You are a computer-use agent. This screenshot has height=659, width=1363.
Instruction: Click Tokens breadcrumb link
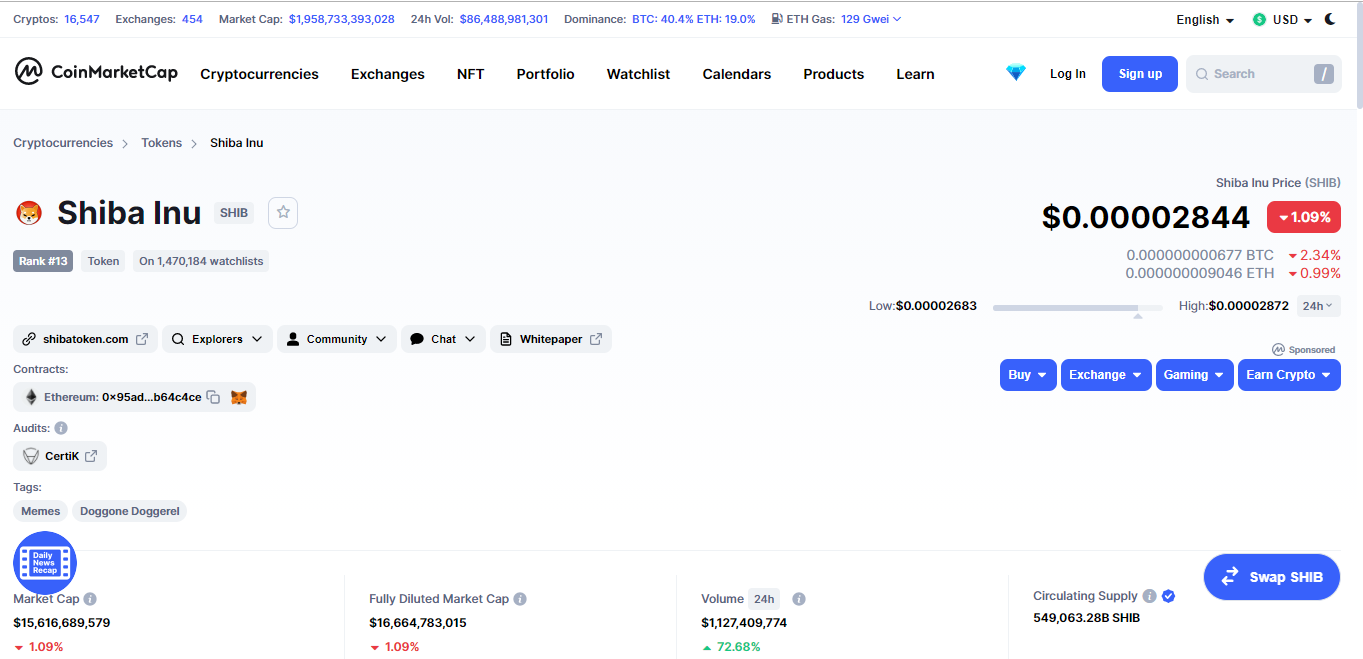pyautogui.click(x=161, y=143)
